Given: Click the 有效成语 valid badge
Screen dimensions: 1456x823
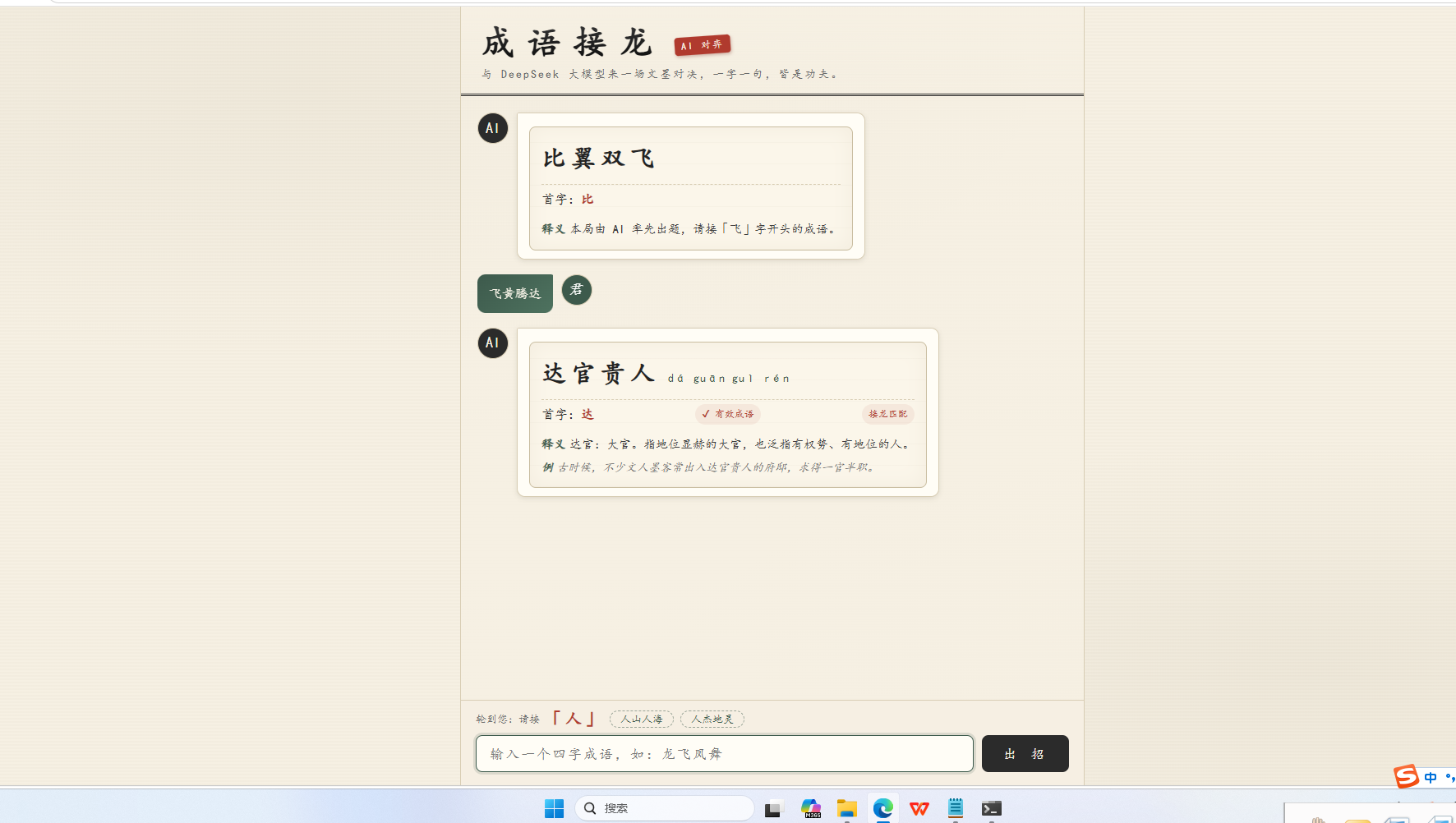Looking at the screenshot, I should 728,414.
